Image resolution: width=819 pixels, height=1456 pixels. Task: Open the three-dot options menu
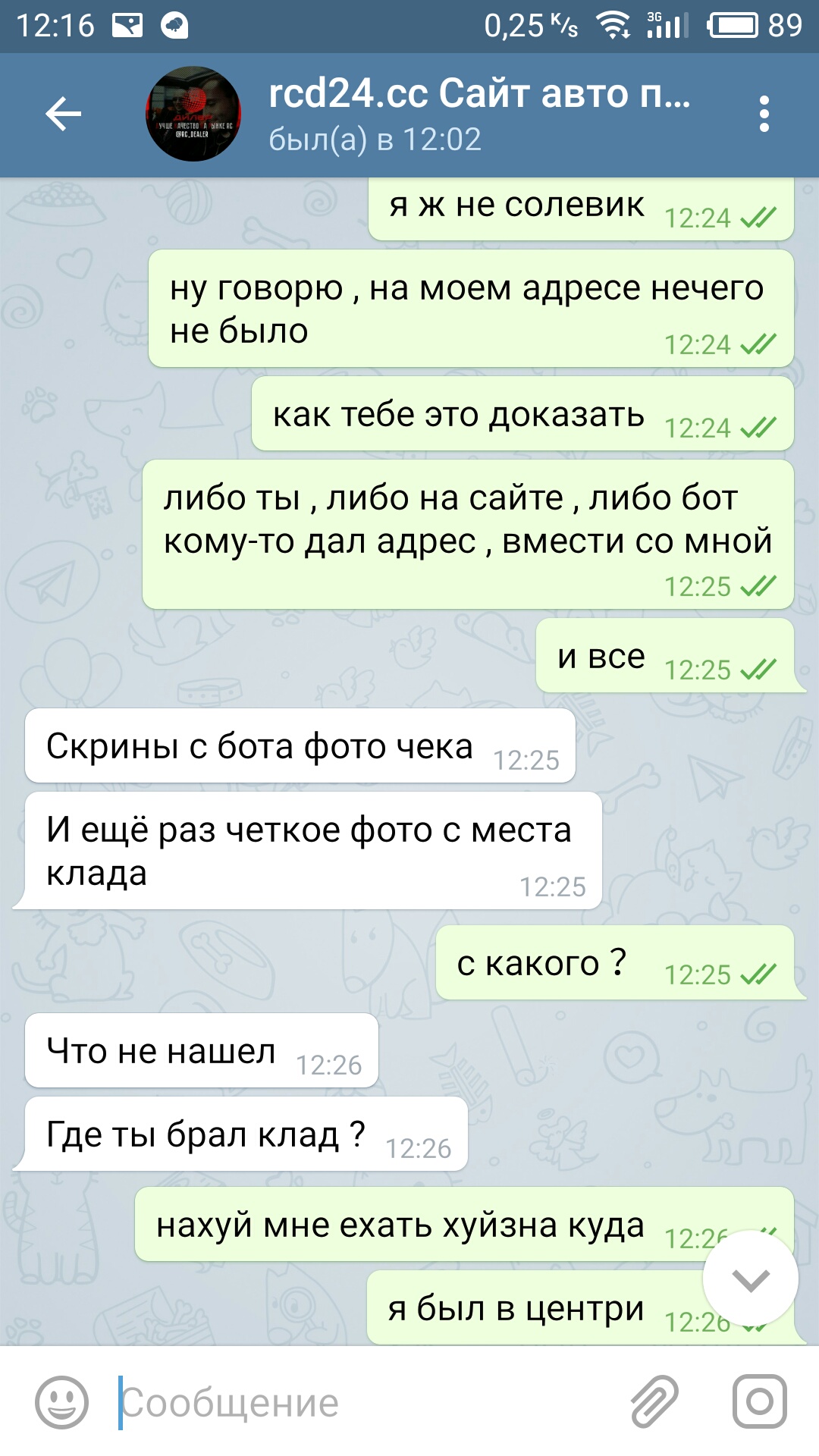click(x=764, y=114)
